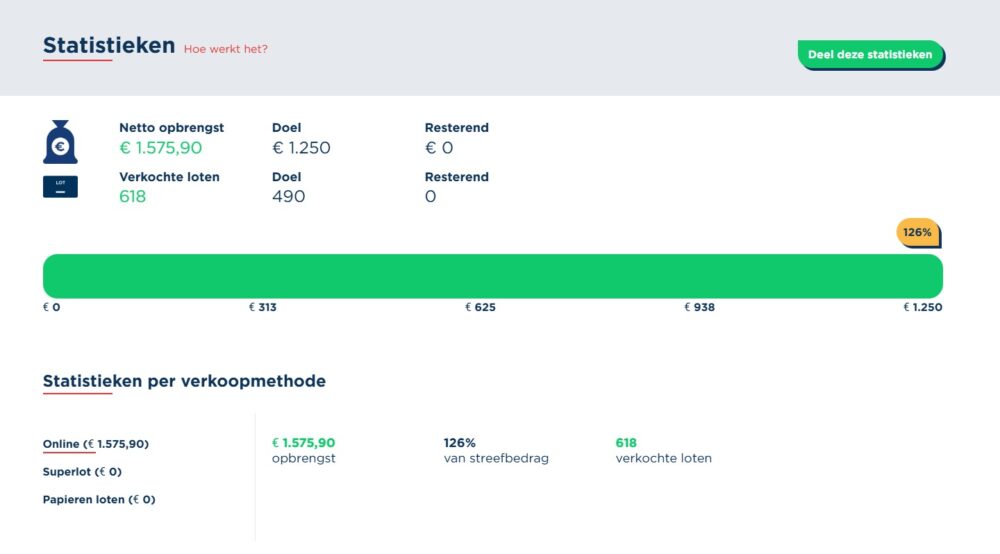
Task: Click the € 1.250 scale end label
Action: point(923,307)
